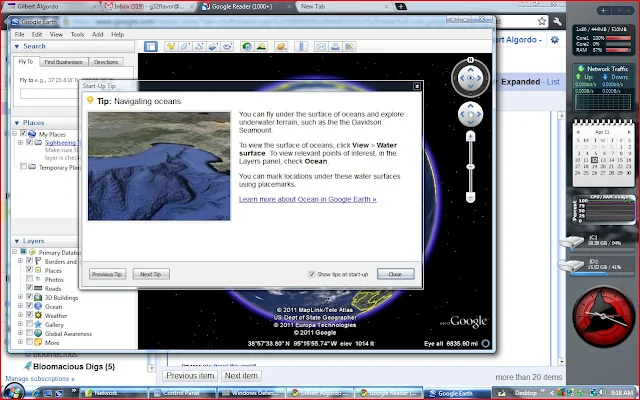Click the Previous Tip button

click(107, 274)
